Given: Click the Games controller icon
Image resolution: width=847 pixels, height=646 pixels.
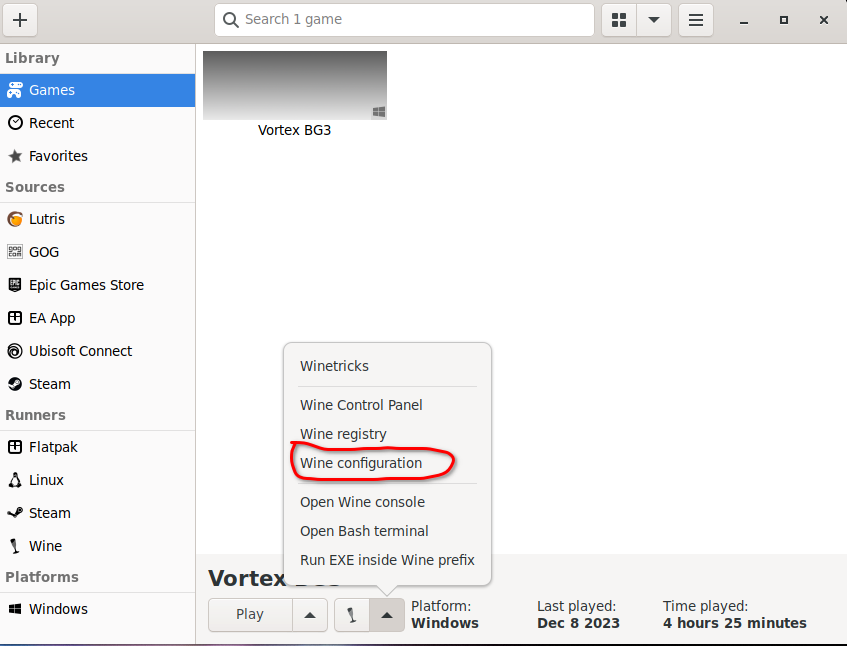Looking at the screenshot, I should (15, 90).
